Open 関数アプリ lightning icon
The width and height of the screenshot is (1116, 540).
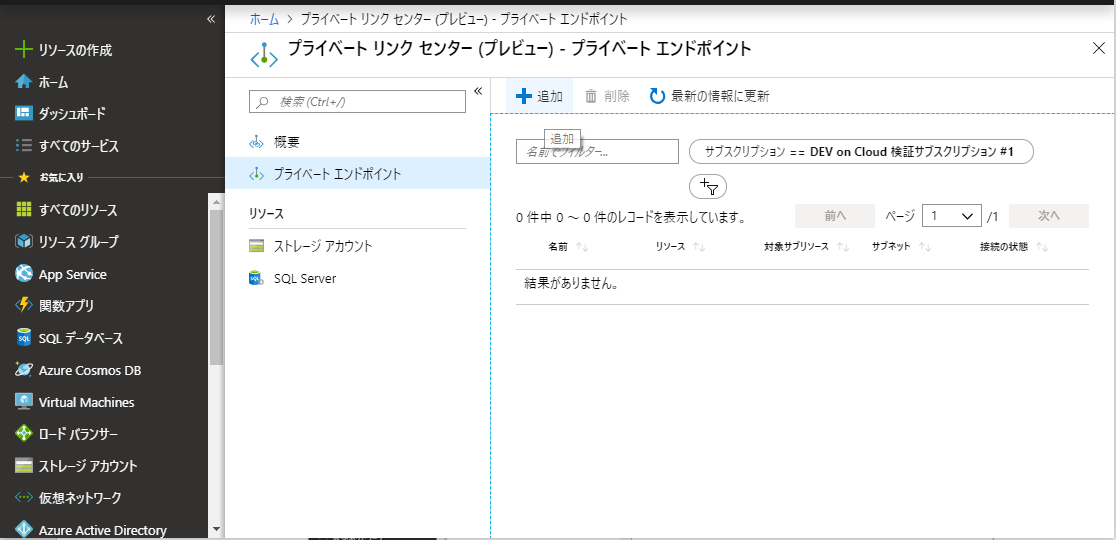tap(24, 305)
